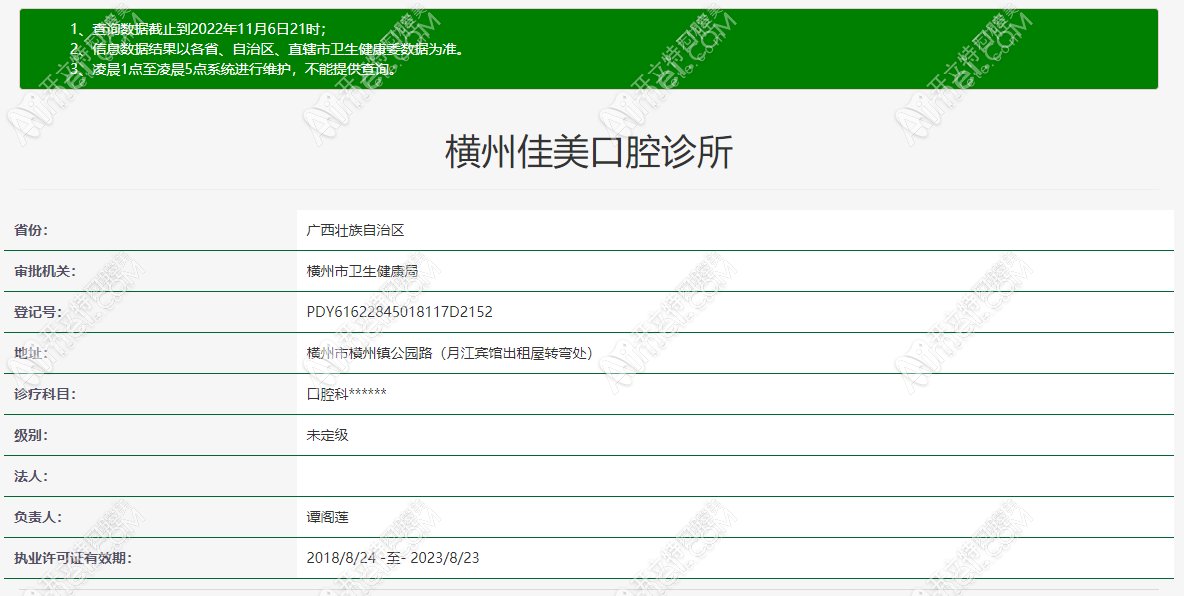Click notice line about 卫生健康委数据为准
Screen dimensions: 1184x596
270,49
